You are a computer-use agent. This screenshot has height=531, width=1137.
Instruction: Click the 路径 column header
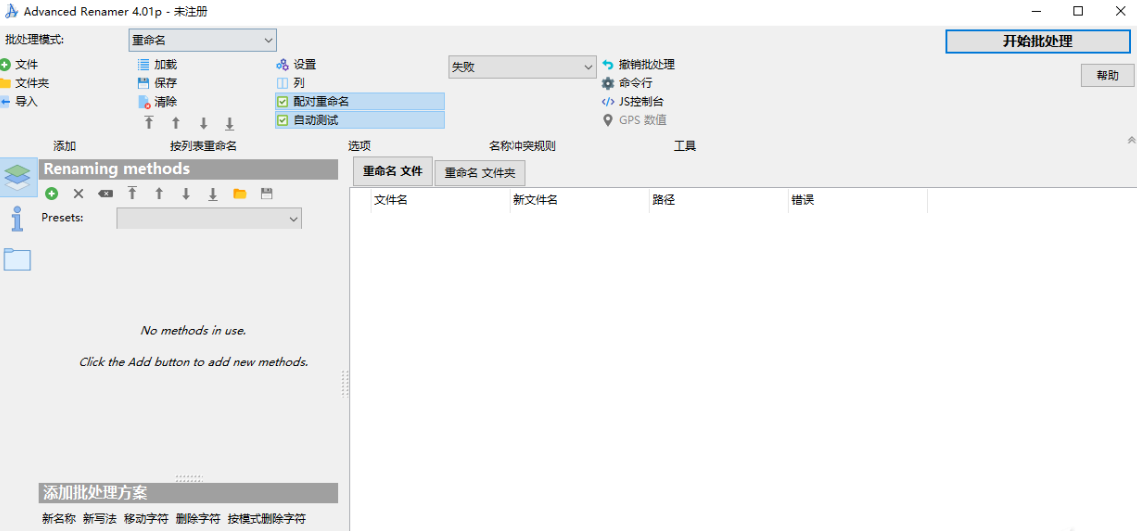pyautogui.click(x=719, y=200)
